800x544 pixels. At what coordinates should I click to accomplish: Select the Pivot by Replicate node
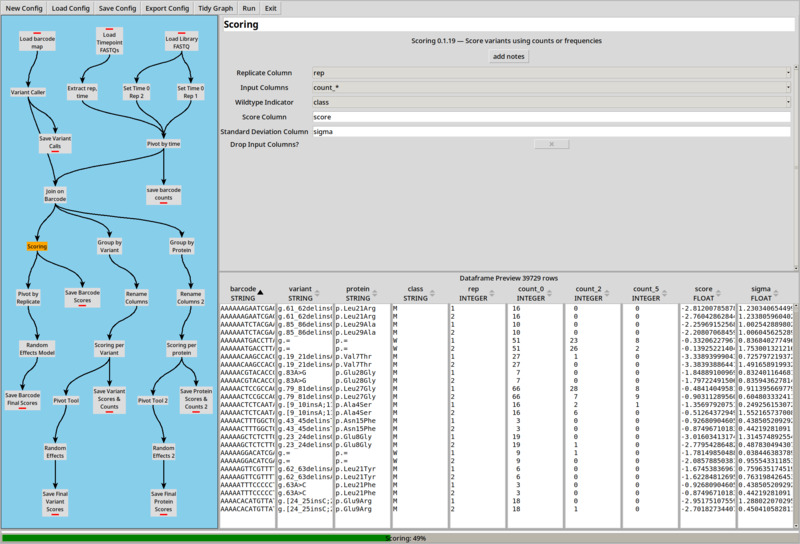[28, 298]
